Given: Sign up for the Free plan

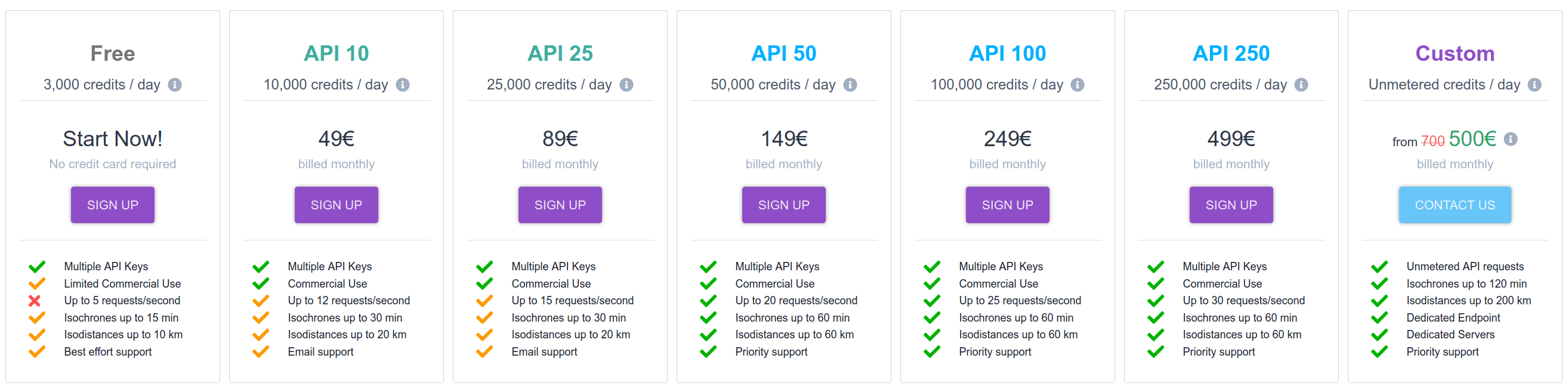Looking at the screenshot, I should [x=112, y=205].
